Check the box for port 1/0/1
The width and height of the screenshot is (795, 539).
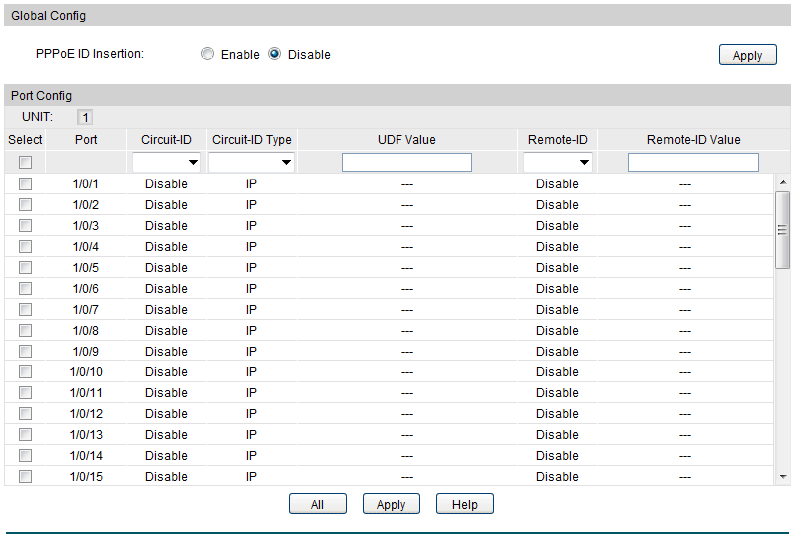click(x=25, y=184)
